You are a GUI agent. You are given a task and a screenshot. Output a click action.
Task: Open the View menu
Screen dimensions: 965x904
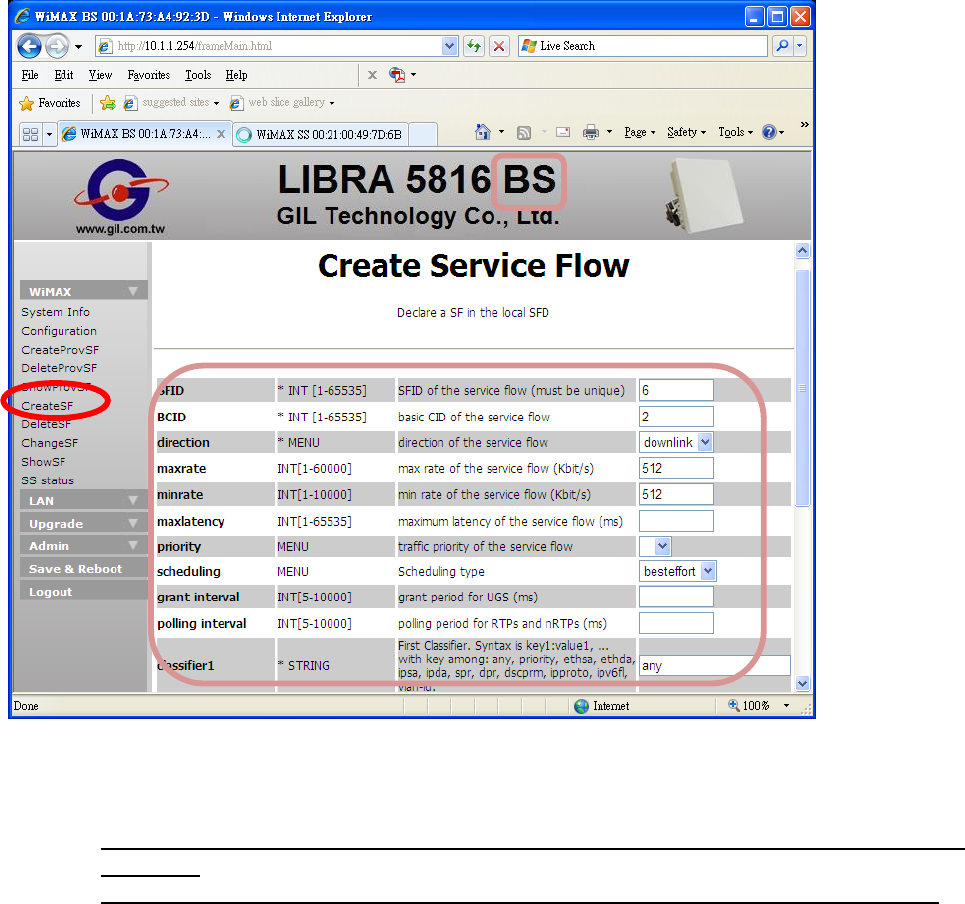100,75
